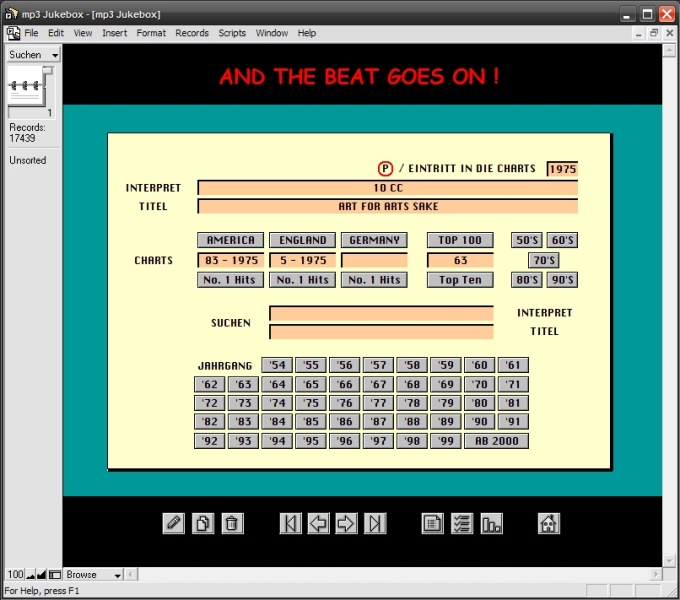Image resolution: width=680 pixels, height=600 pixels.
Task: Select the '75 Jahrgang button
Action: pyautogui.click(x=310, y=403)
